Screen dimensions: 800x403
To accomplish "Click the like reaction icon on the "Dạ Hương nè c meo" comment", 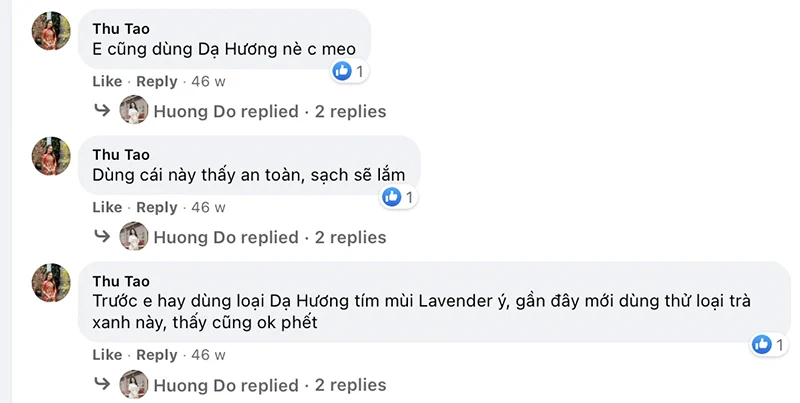I will 342,71.
